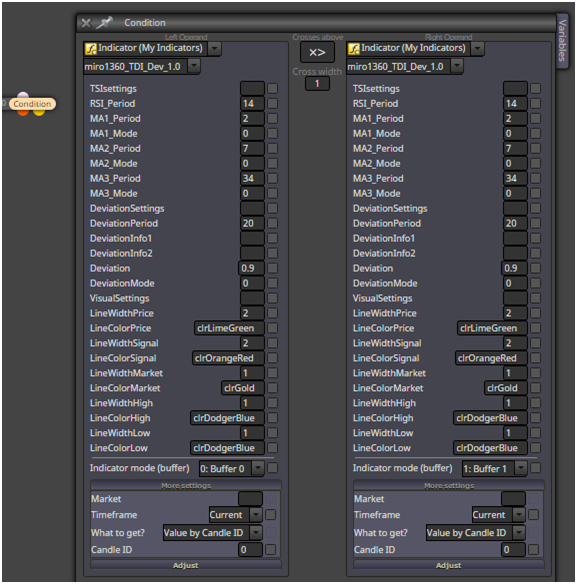Toggle right LineColorLow checkbox

tap(535, 448)
